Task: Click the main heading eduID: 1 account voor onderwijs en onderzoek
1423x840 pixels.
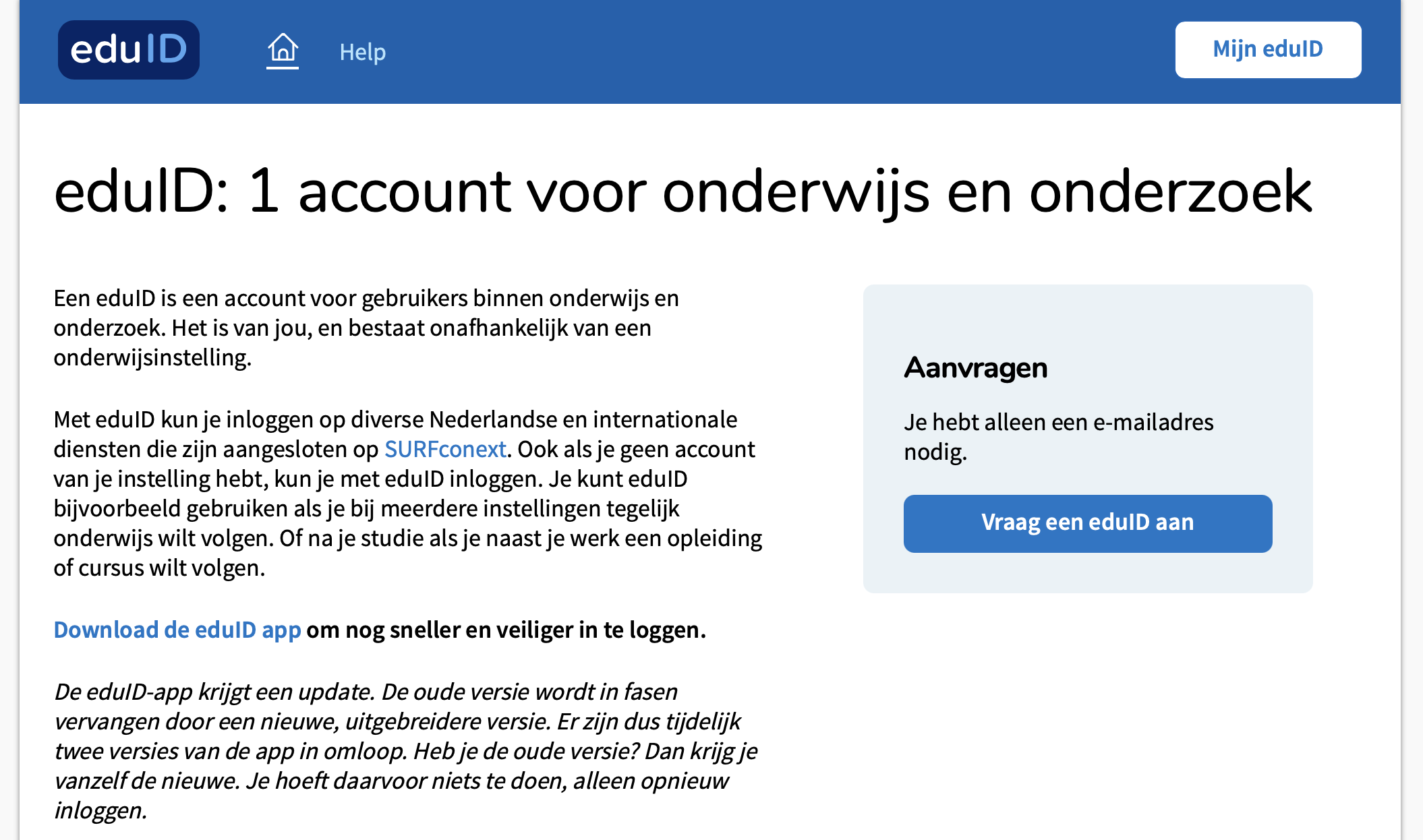Action: pyautogui.click(x=683, y=193)
